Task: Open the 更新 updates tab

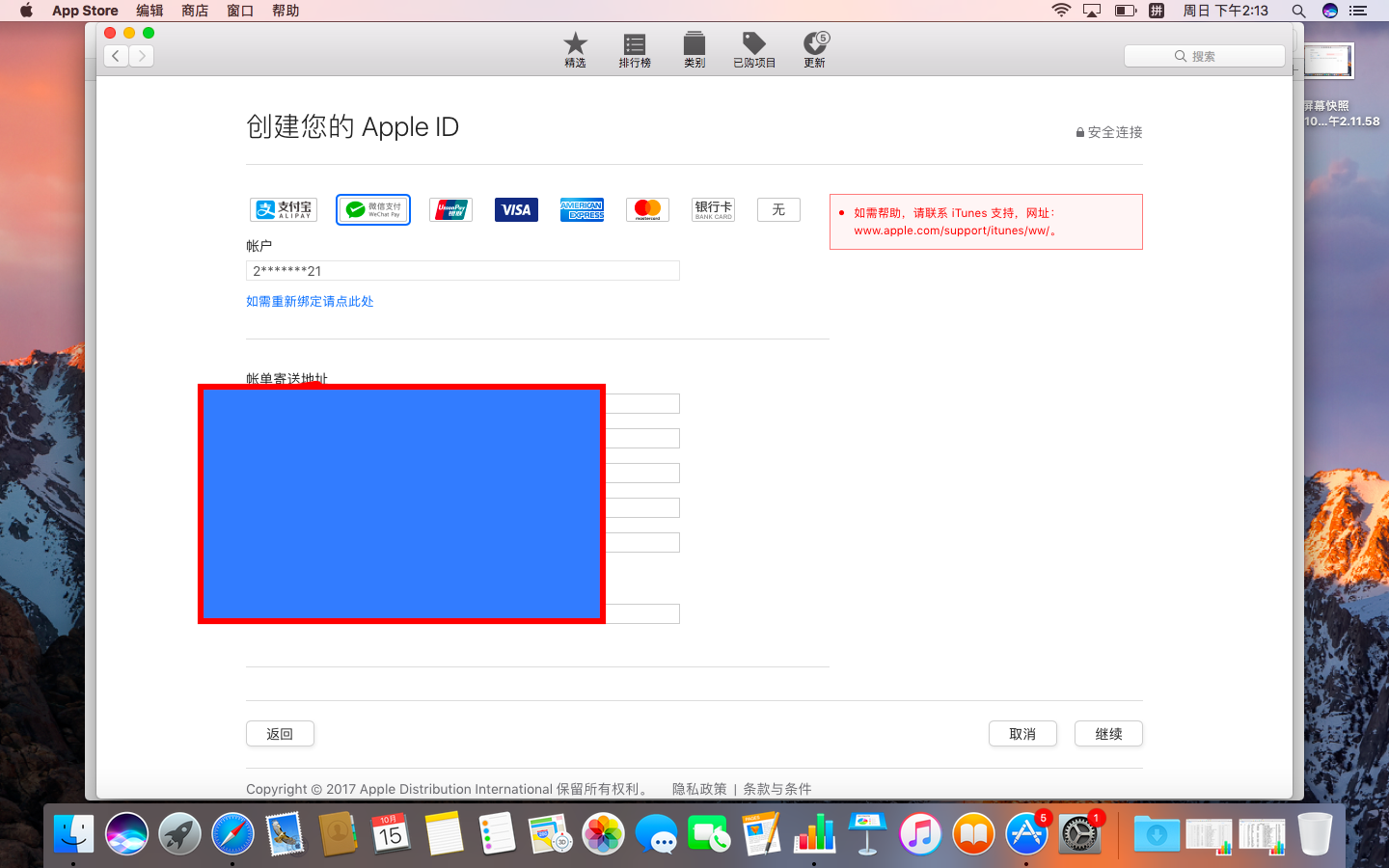Action: coord(815,50)
